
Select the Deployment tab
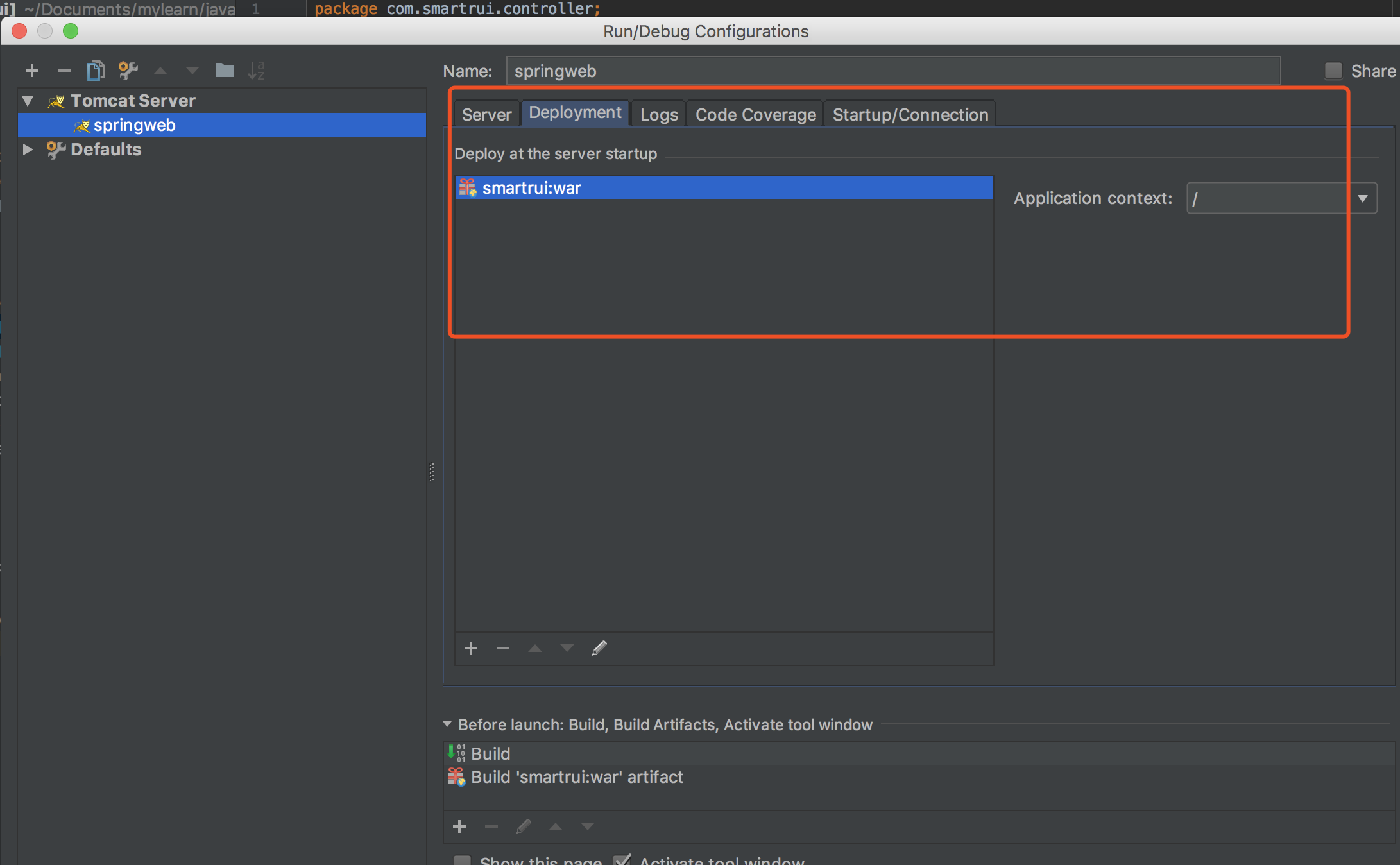(x=575, y=113)
